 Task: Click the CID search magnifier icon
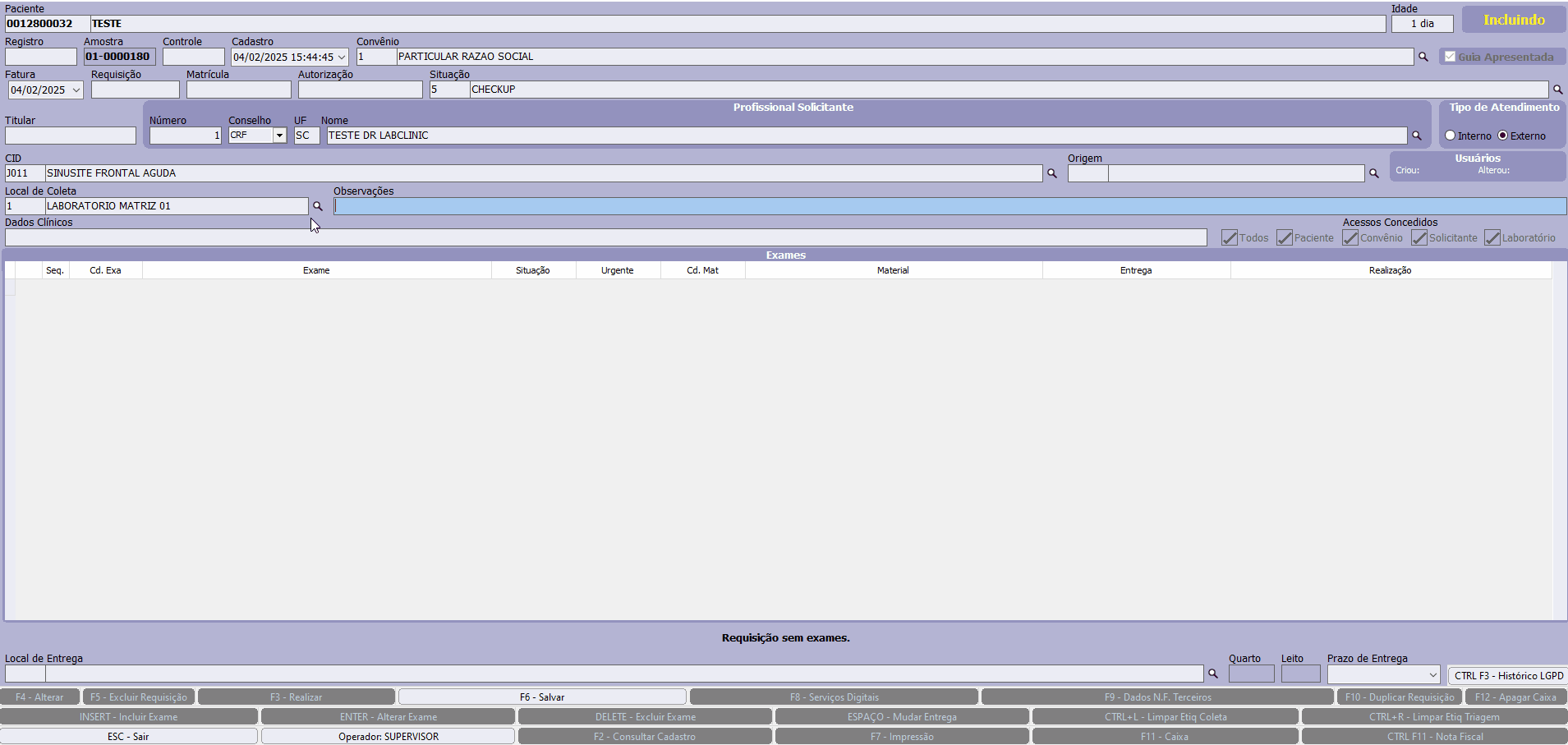[1051, 173]
